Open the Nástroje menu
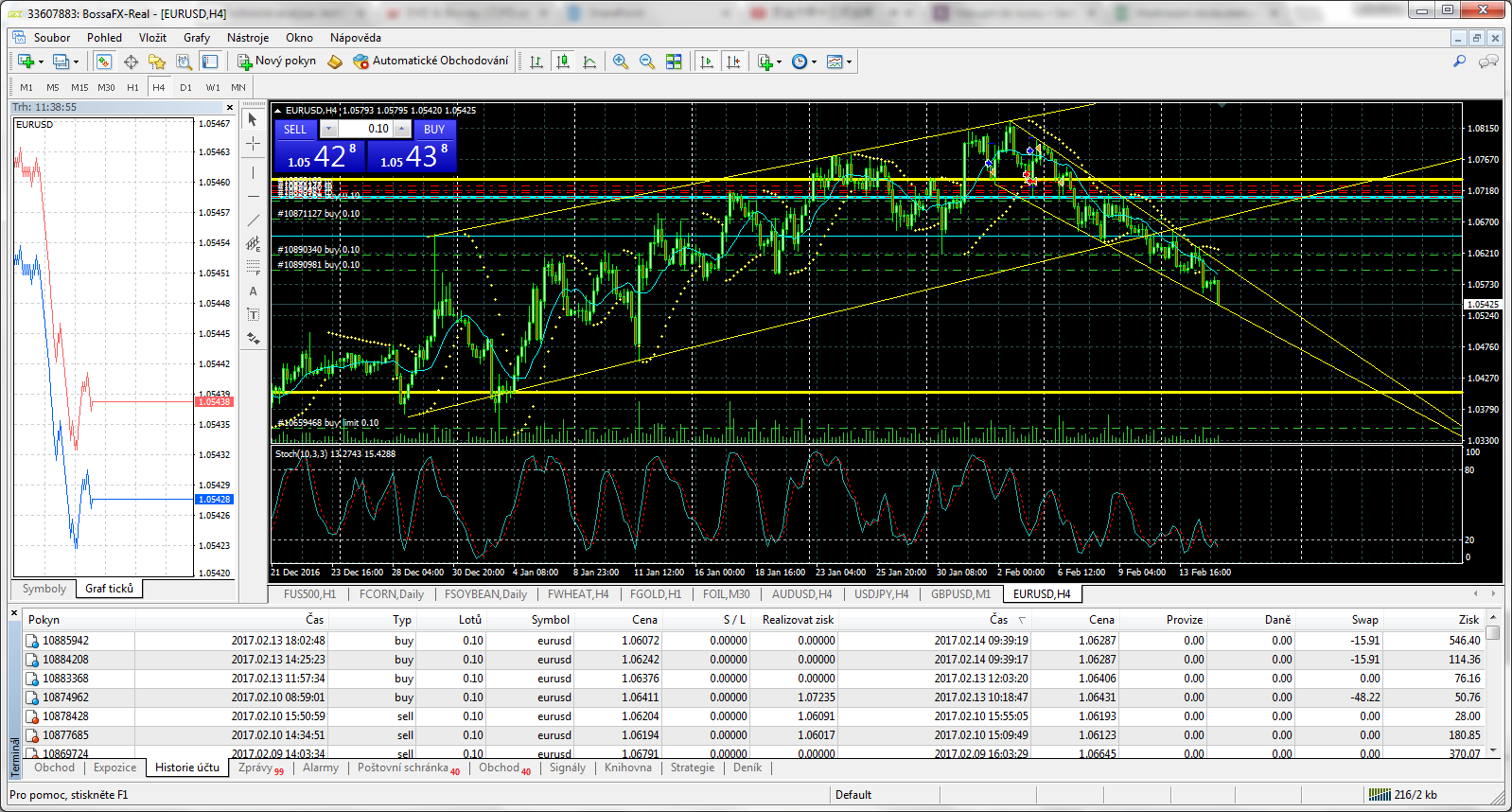The width and height of the screenshot is (1512, 812). [248, 38]
